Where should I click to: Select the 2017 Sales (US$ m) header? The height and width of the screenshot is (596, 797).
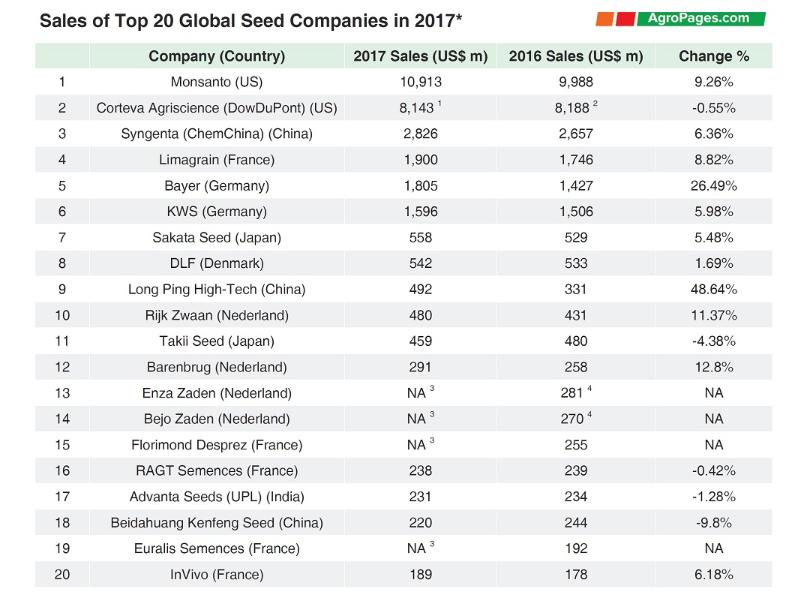click(420, 56)
